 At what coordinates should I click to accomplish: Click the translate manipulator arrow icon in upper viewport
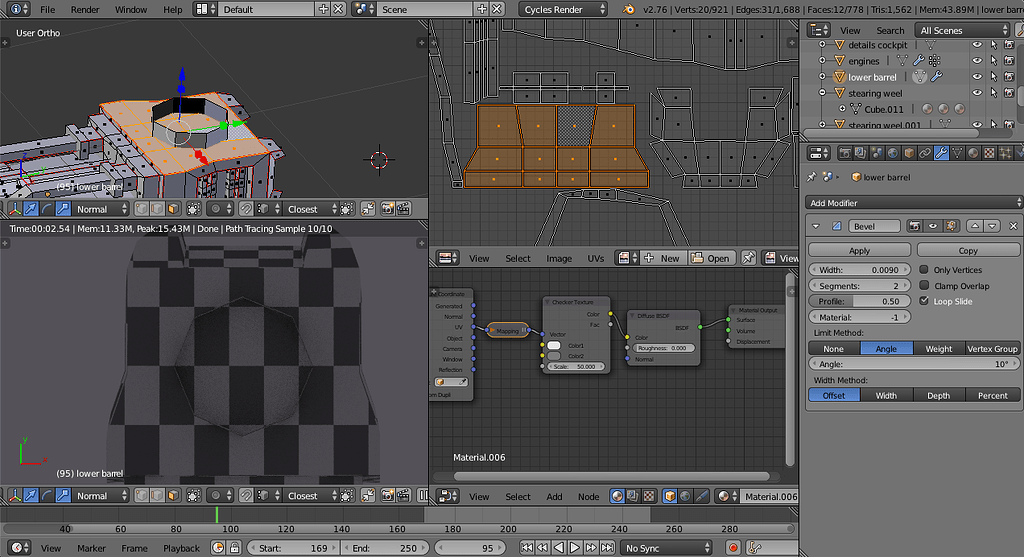click(31, 209)
